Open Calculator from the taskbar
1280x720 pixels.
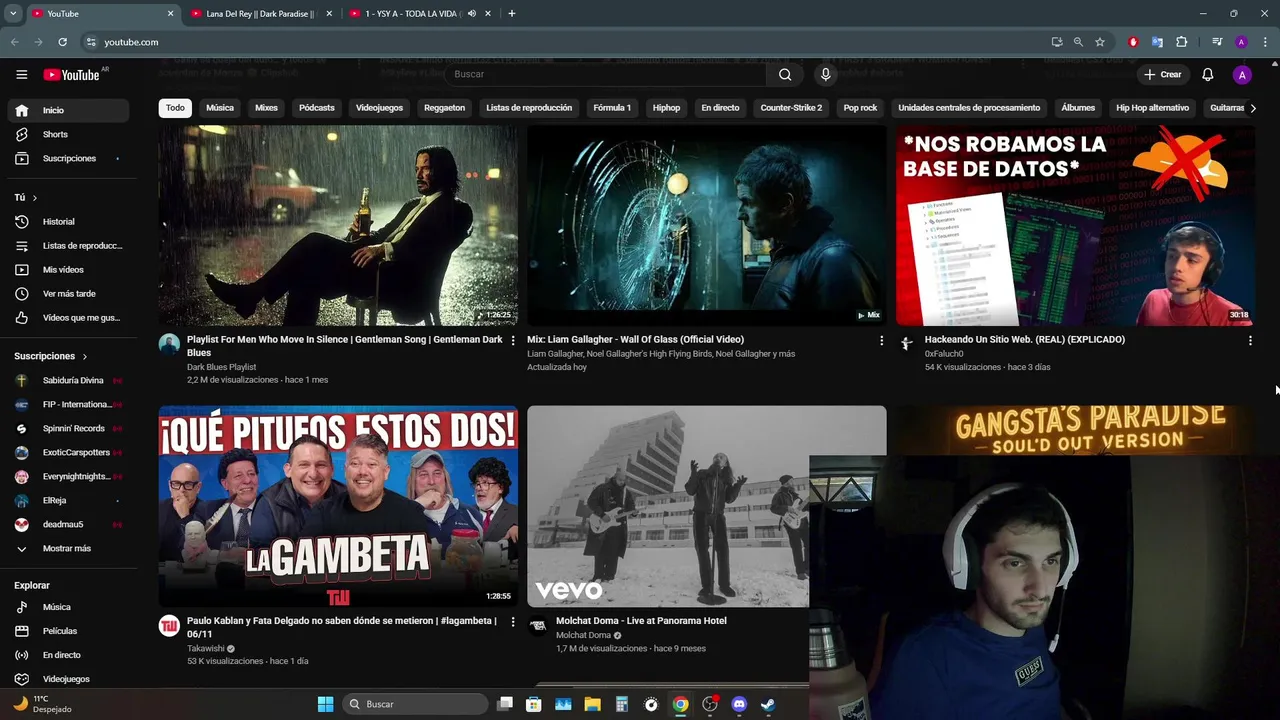(x=621, y=704)
